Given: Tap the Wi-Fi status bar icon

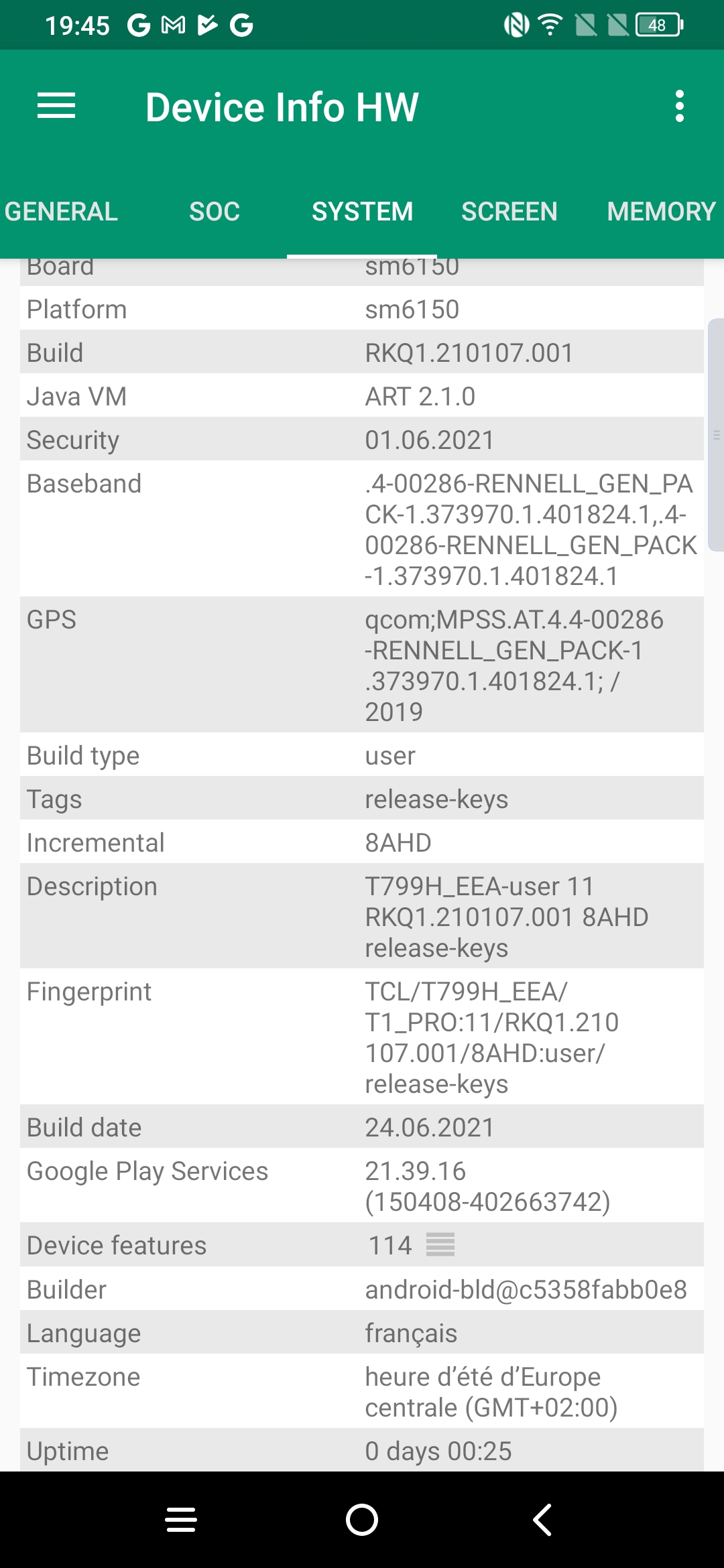Looking at the screenshot, I should (550, 25).
